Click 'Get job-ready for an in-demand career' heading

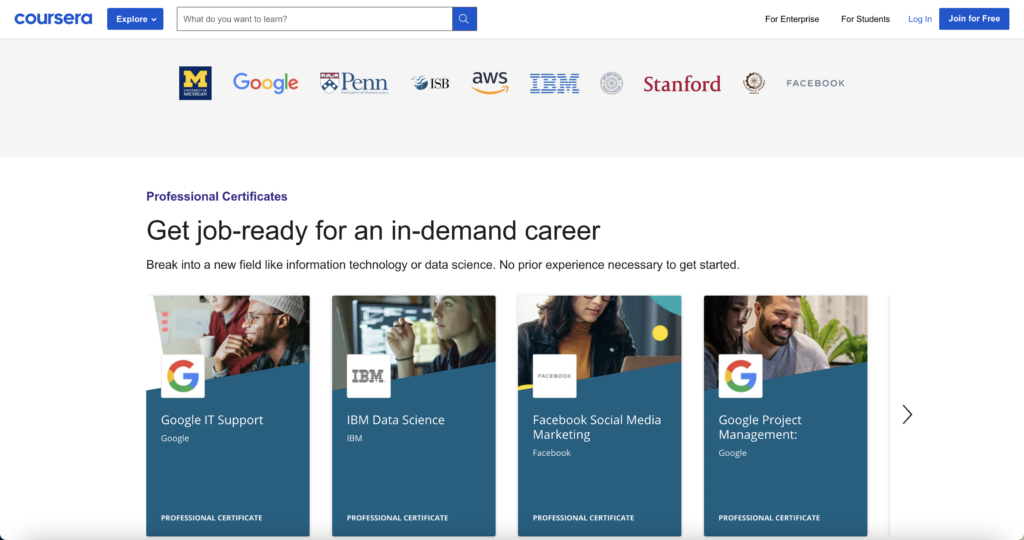click(x=373, y=230)
